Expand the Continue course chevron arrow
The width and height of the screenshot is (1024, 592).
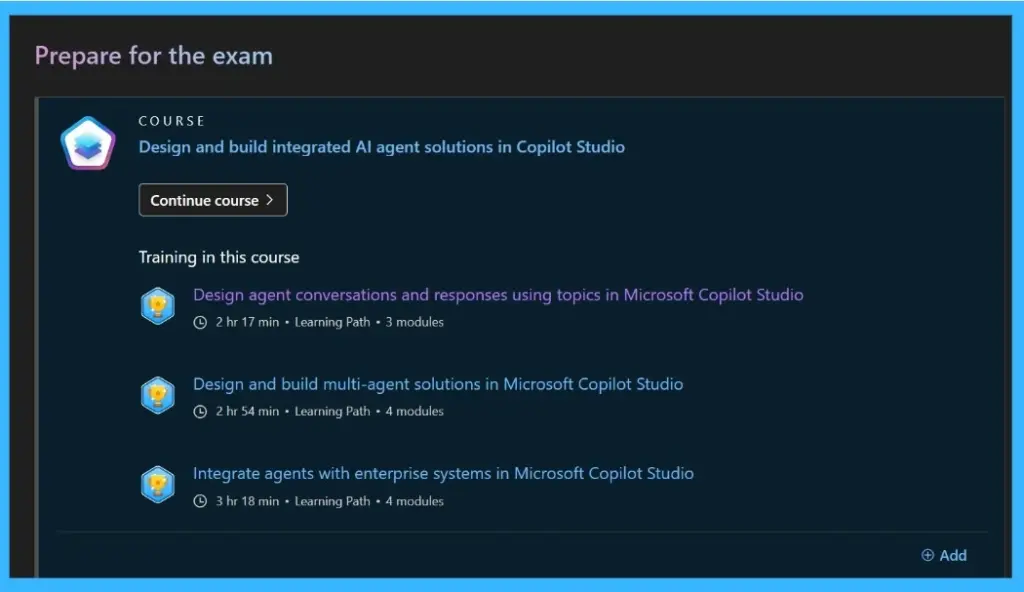pos(272,199)
